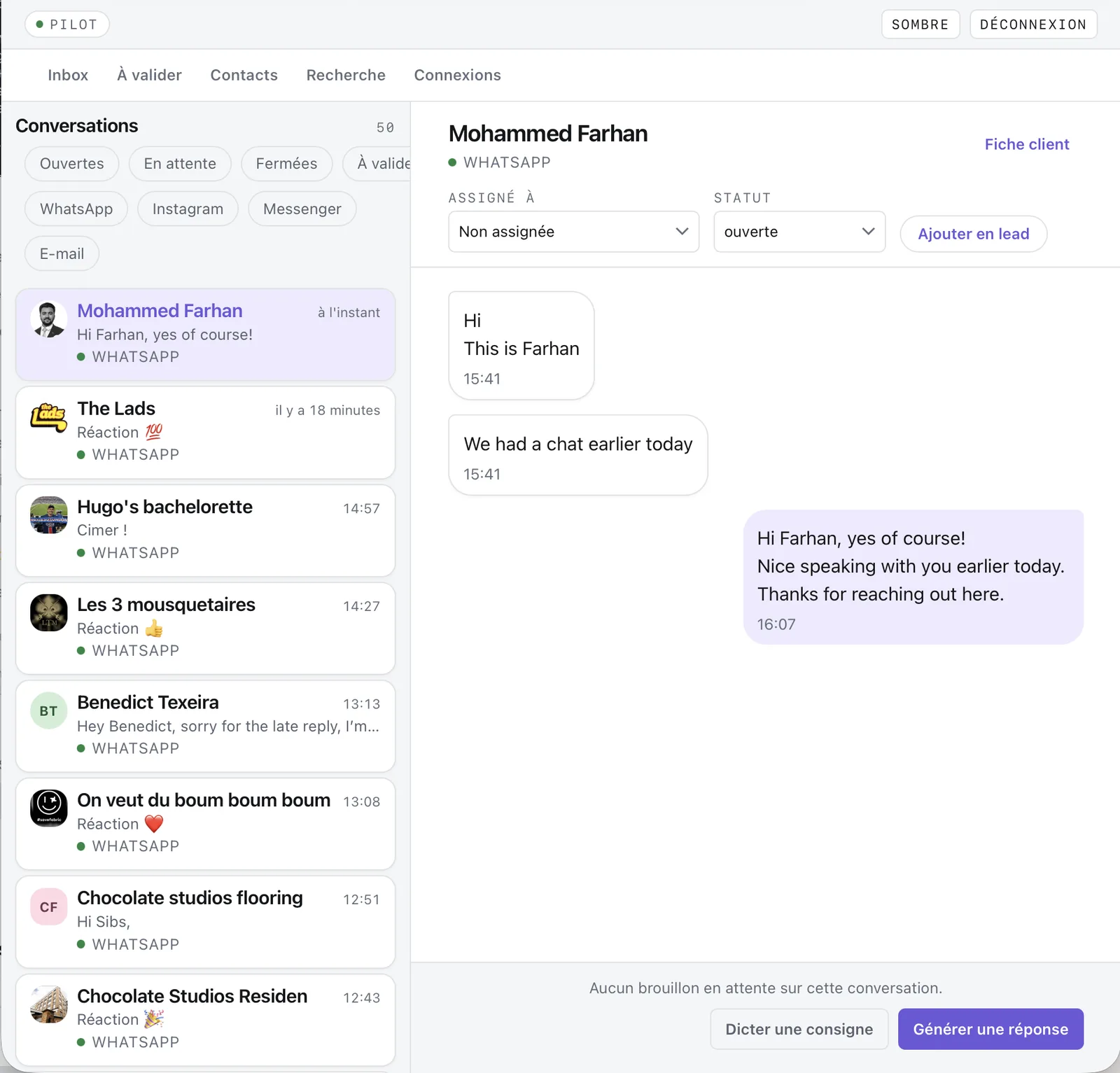The width and height of the screenshot is (1120, 1073).
Task: Select the red heart emoji reaction
Action: 154,824
